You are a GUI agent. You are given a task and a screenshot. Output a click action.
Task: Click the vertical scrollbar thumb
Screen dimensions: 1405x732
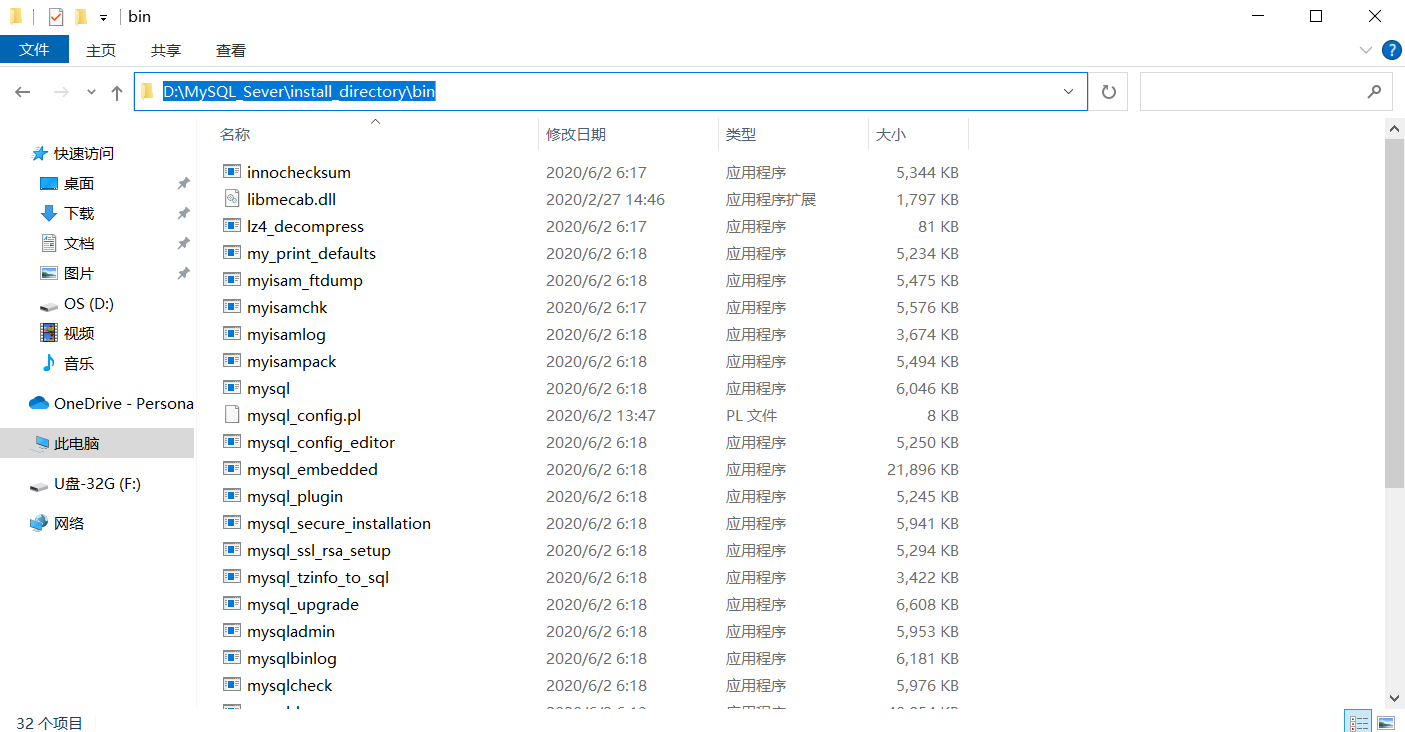pyautogui.click(x=1395, y=313)
